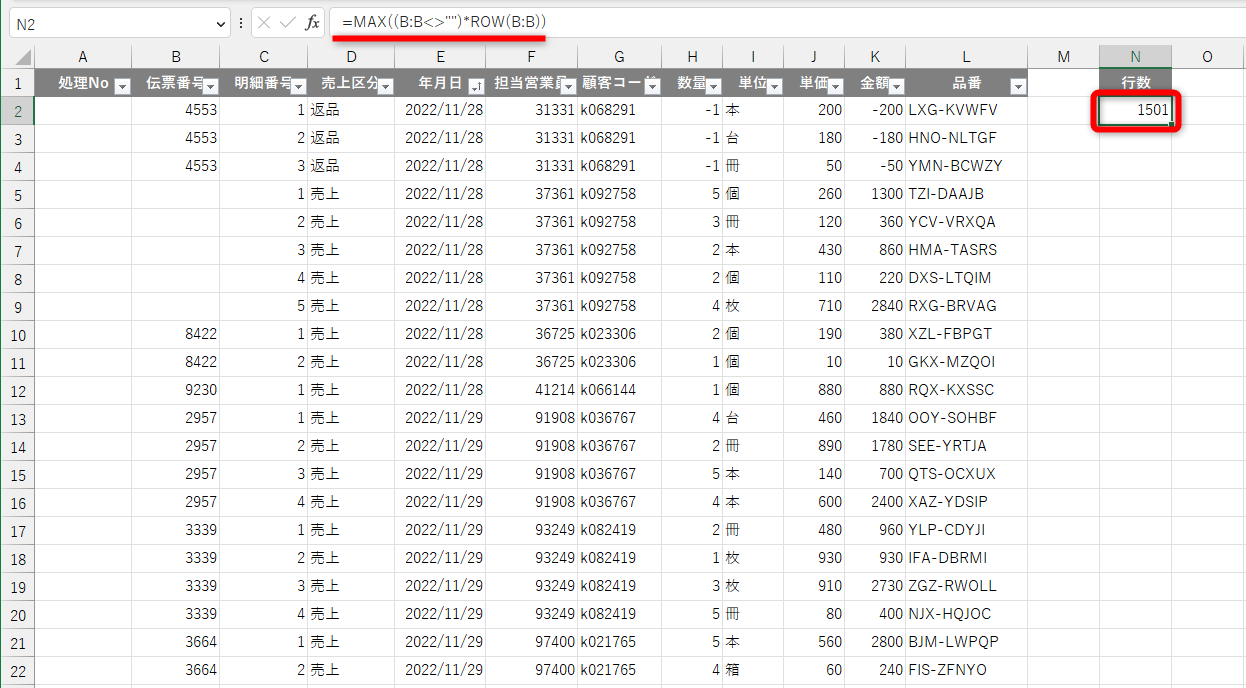This screenshot has height=688, width=1246.
Task: Click inside the Name Box field
Action: [x=100, y=21]
